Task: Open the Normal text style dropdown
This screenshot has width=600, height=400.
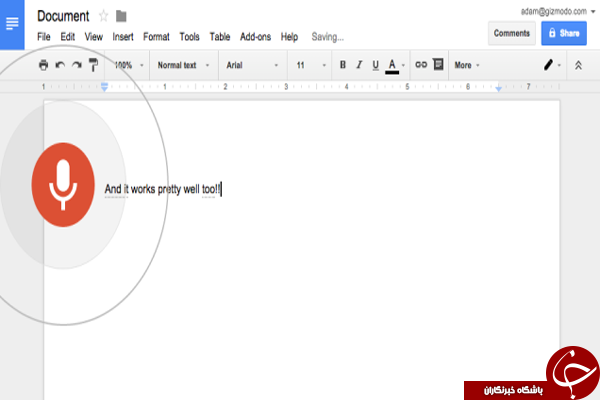Action: [183, 65]
